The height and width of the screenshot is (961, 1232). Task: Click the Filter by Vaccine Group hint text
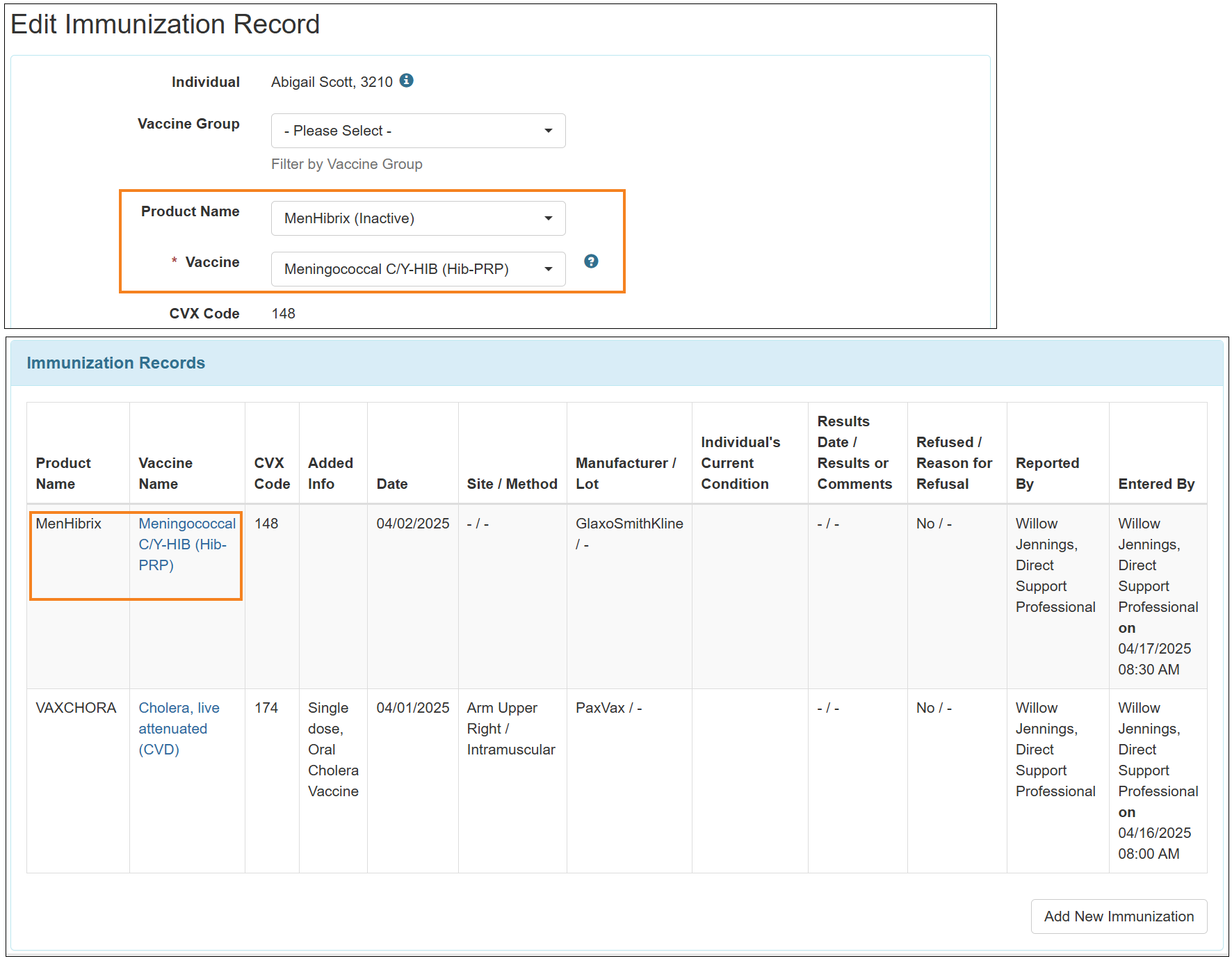tap(347, 164)
